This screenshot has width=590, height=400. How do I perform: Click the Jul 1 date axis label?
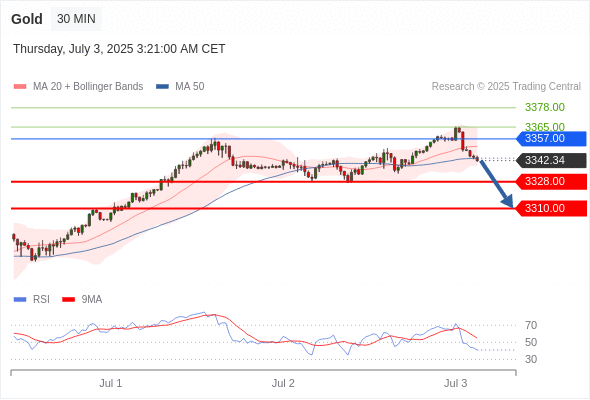pyautogui.click(x=111, y=383)
